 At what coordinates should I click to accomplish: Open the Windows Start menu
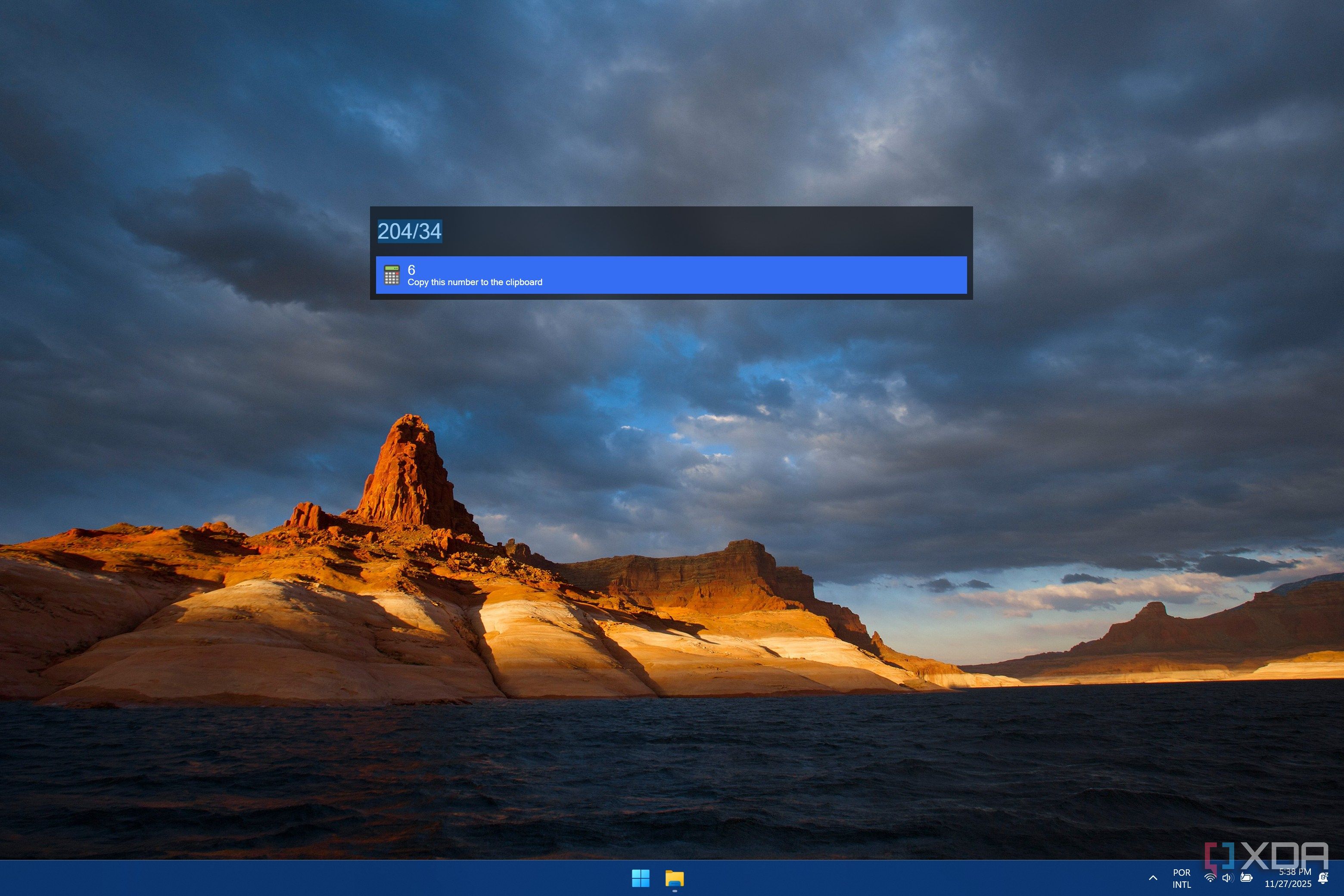click(x=641, y=878)
